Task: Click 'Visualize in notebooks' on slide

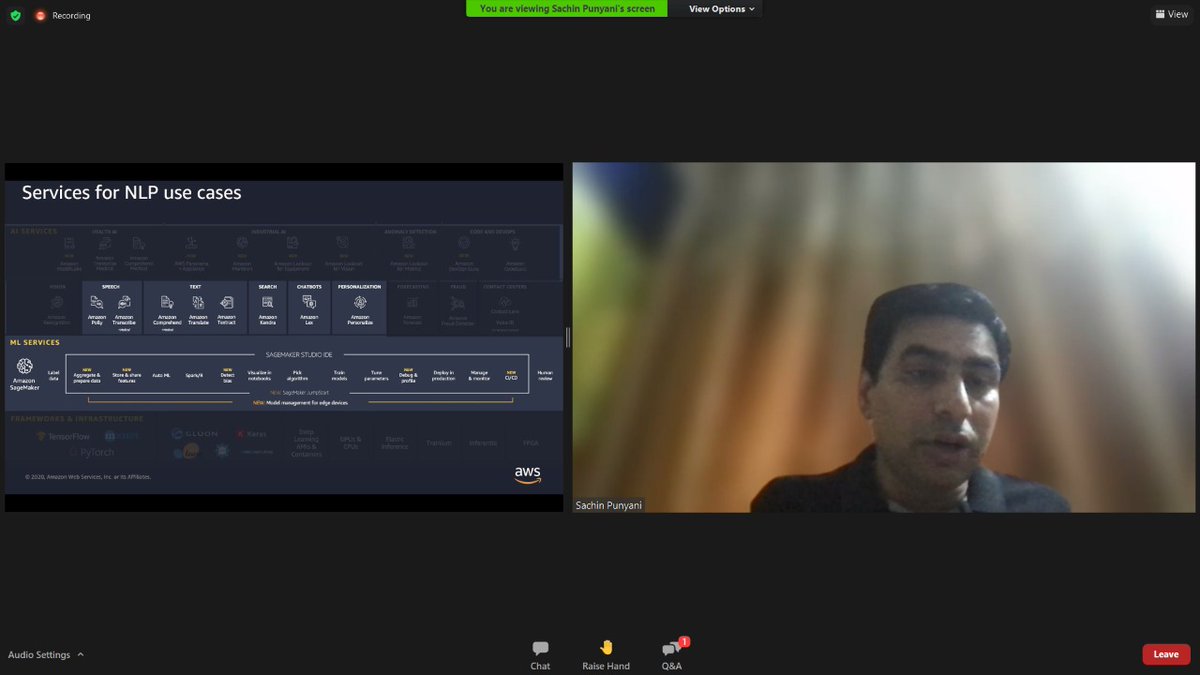Action: coord(259,376)
